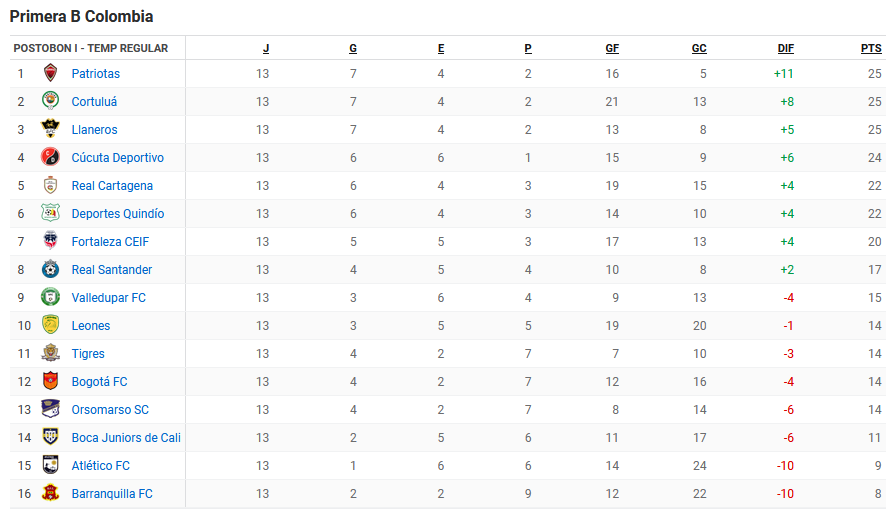Click the Patriotas team crest icon
The width and height of the screenshot is (894, 514).
click(x=50, y=73)
